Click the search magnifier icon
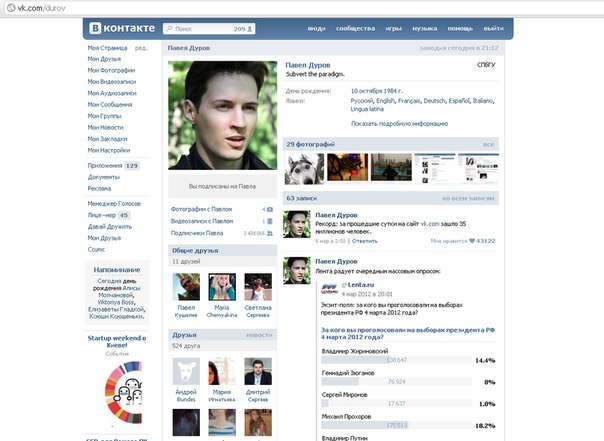Image resolution: width=604 pixels, height=441 pixels. tap(169, 29)
